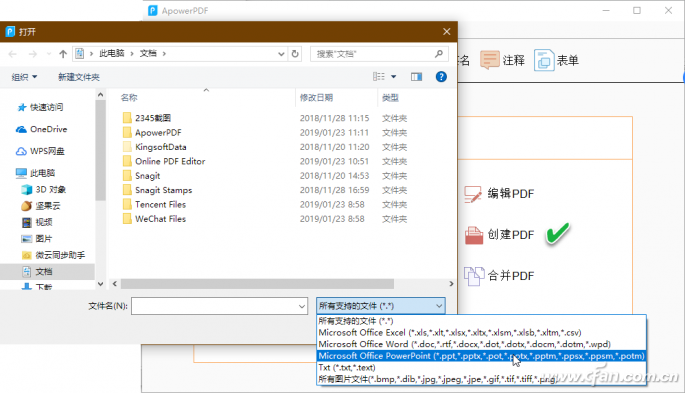Expand the address bar history dropdown
Screen dimensions: 685x393
(x=281, y=54)
